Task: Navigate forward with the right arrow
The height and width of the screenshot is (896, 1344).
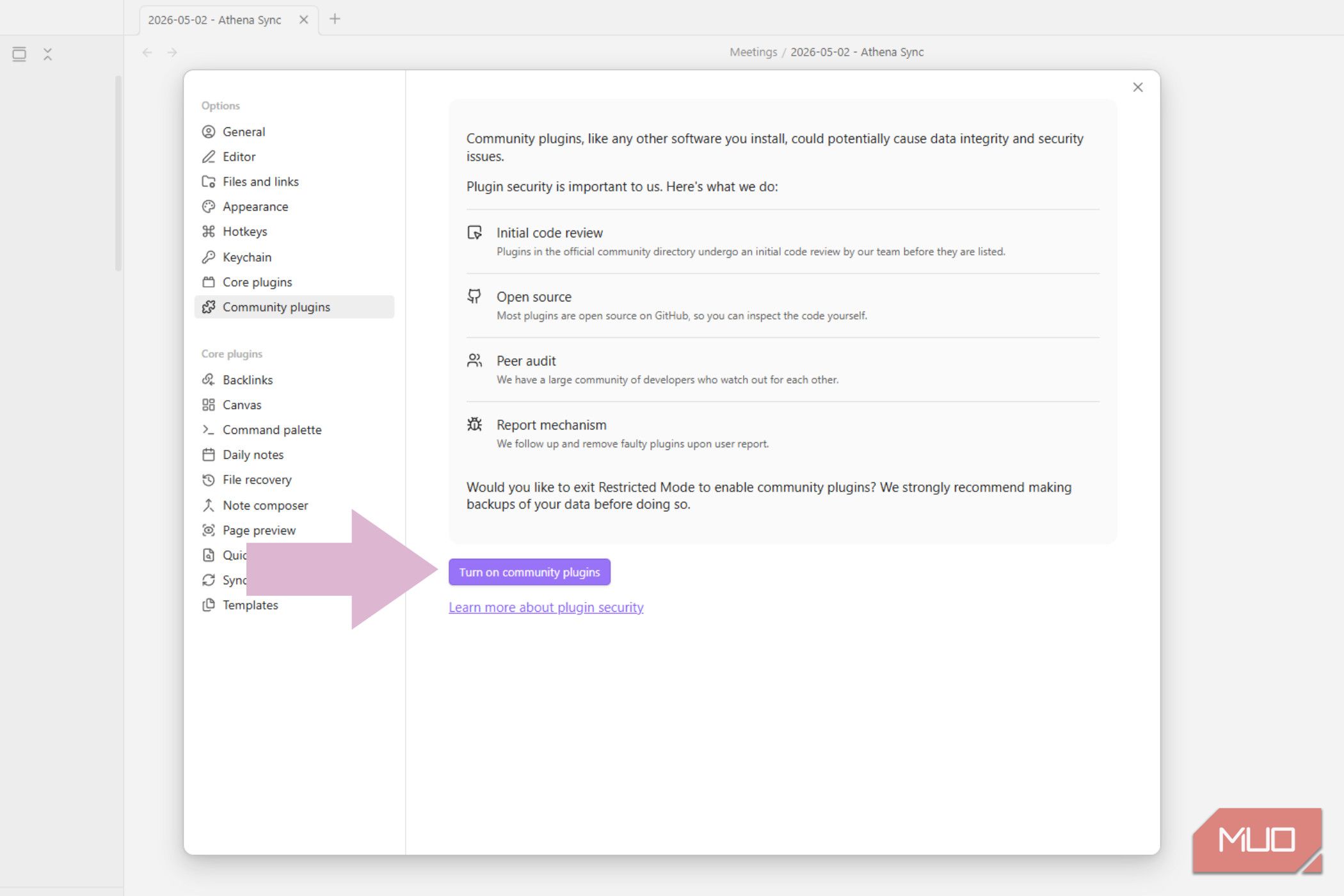Action: click(172, 52)
